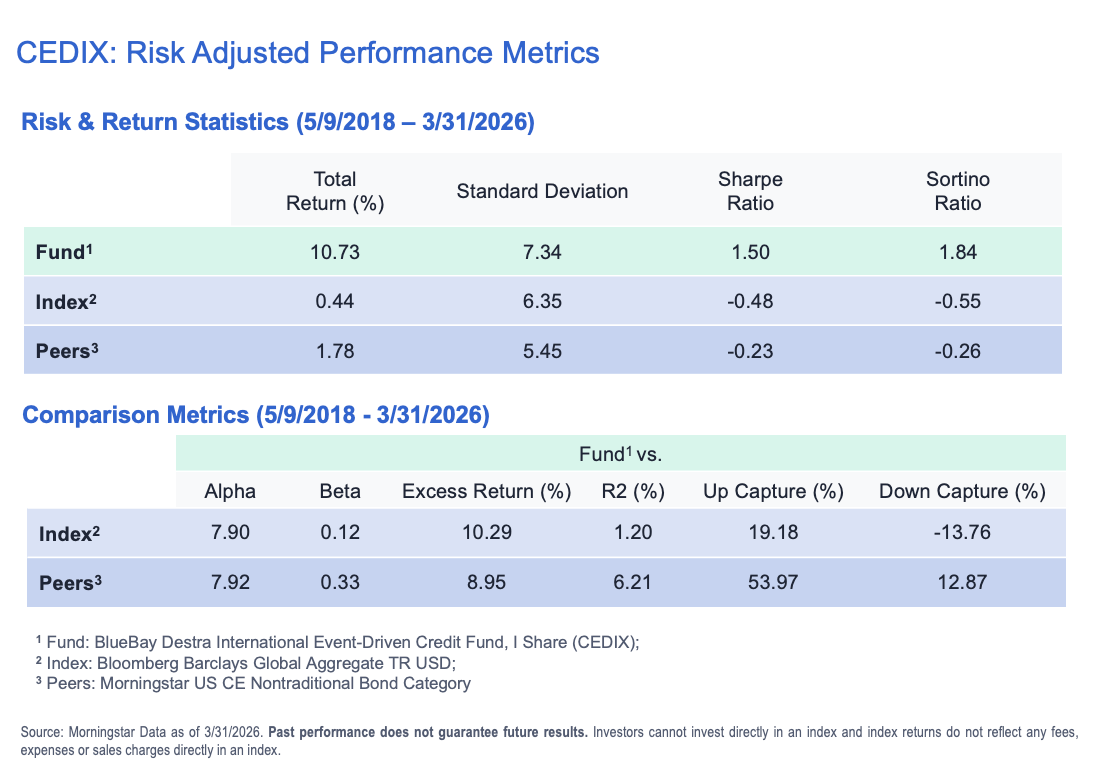Click the Up Capture (%) column header
Image resolution: width=1093 pixels, height=778 pixels.
[x=773, y=491]
